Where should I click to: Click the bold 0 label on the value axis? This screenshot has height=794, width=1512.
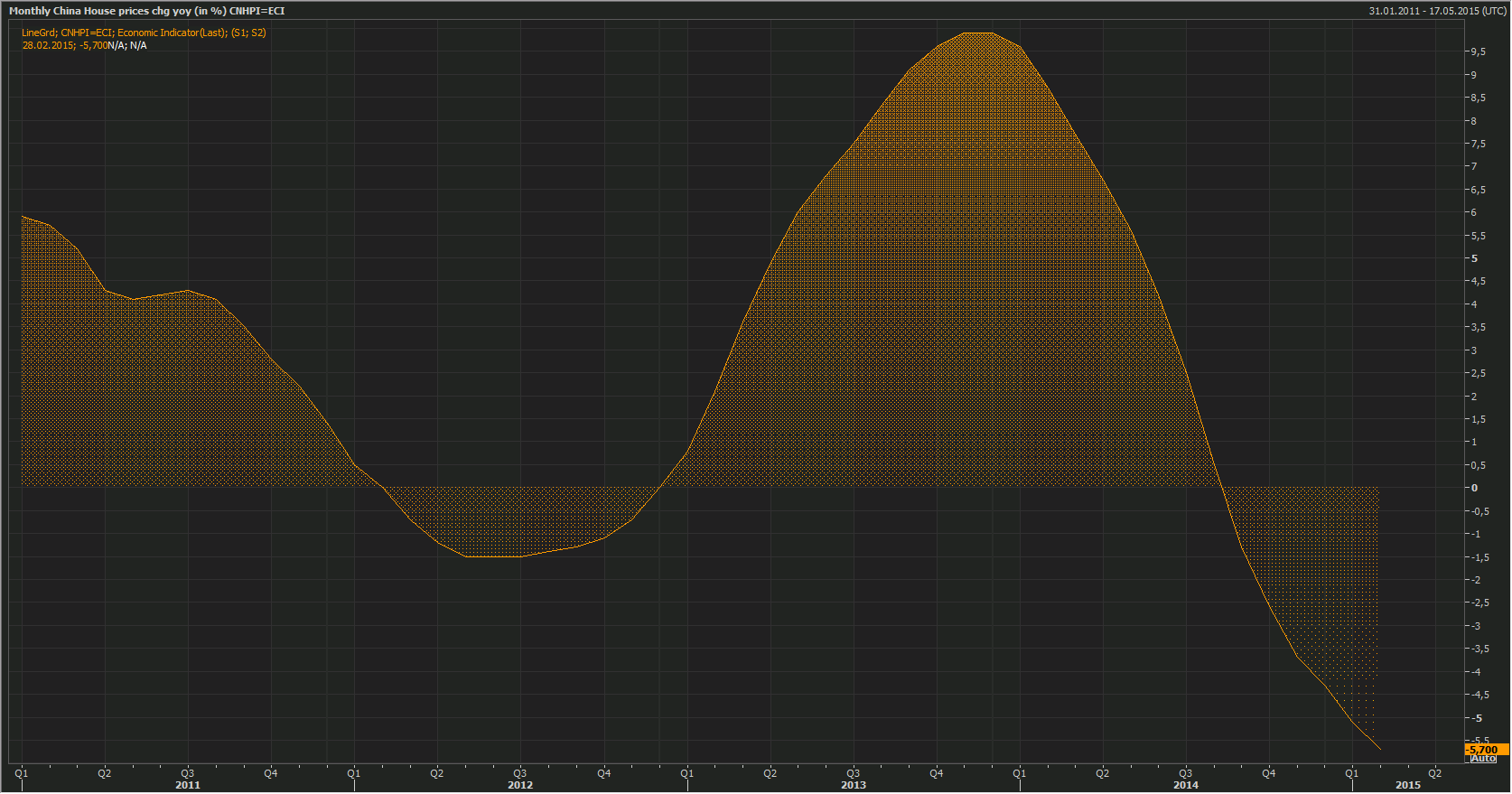click(x=1475, y=488)
